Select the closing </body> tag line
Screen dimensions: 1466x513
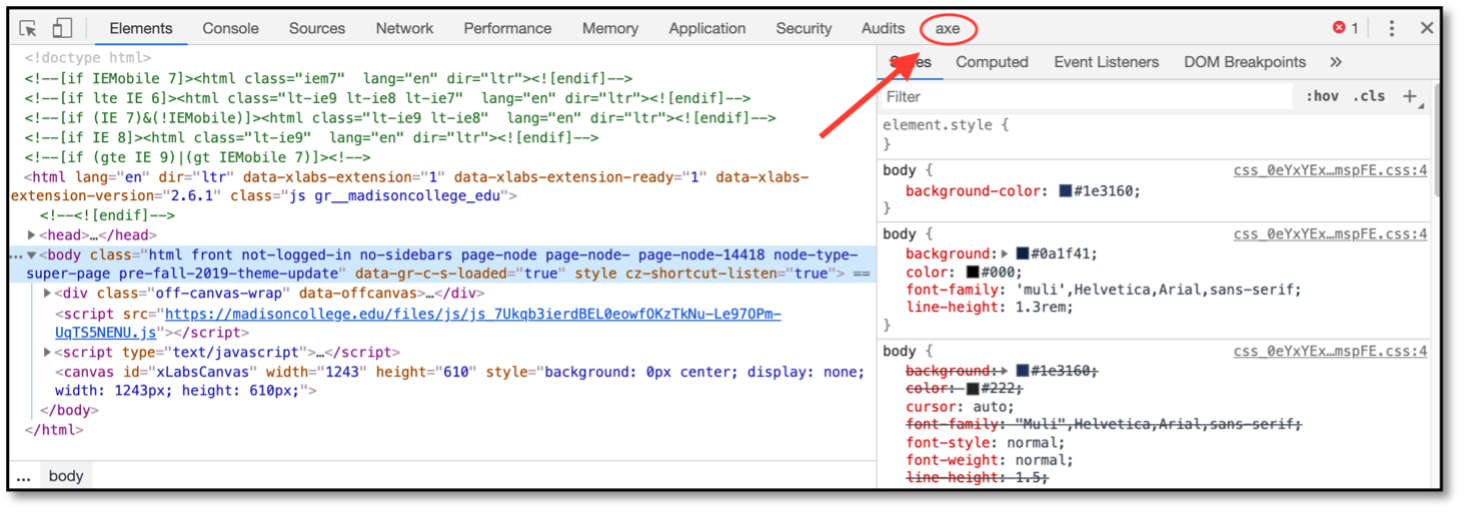point(69,410)
